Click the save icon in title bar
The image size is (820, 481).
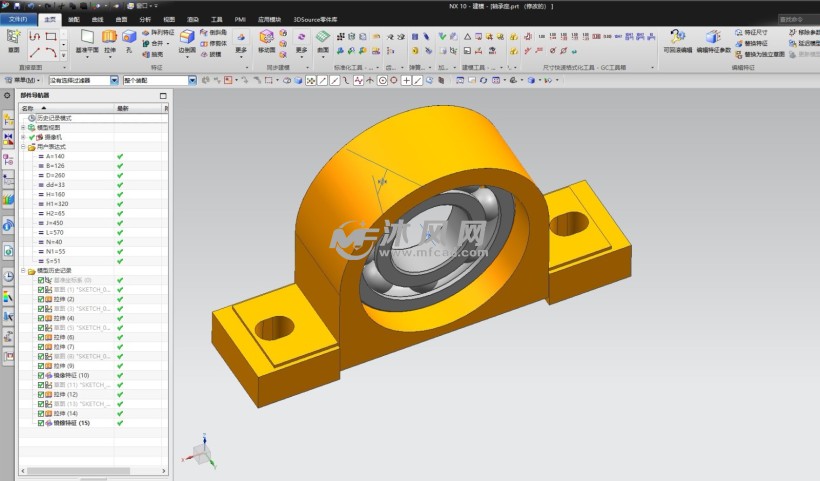(x=17, y=6)
